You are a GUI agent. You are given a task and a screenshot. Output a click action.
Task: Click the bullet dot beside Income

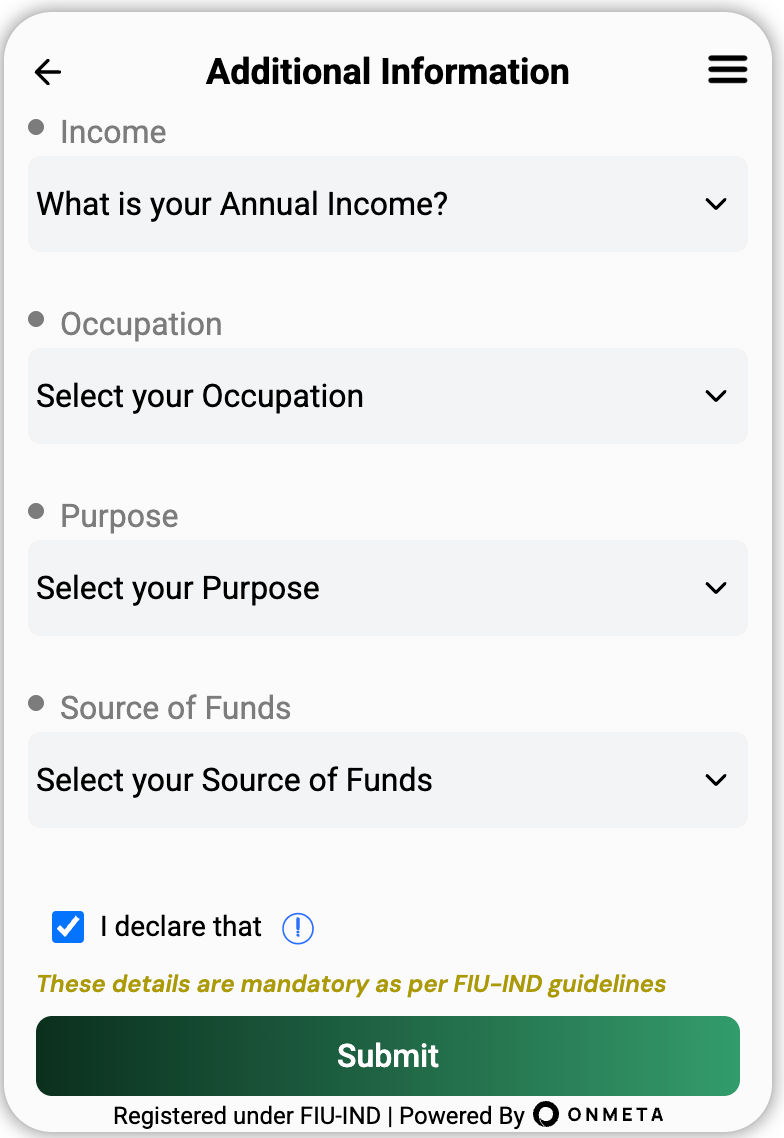pos(37,127)
